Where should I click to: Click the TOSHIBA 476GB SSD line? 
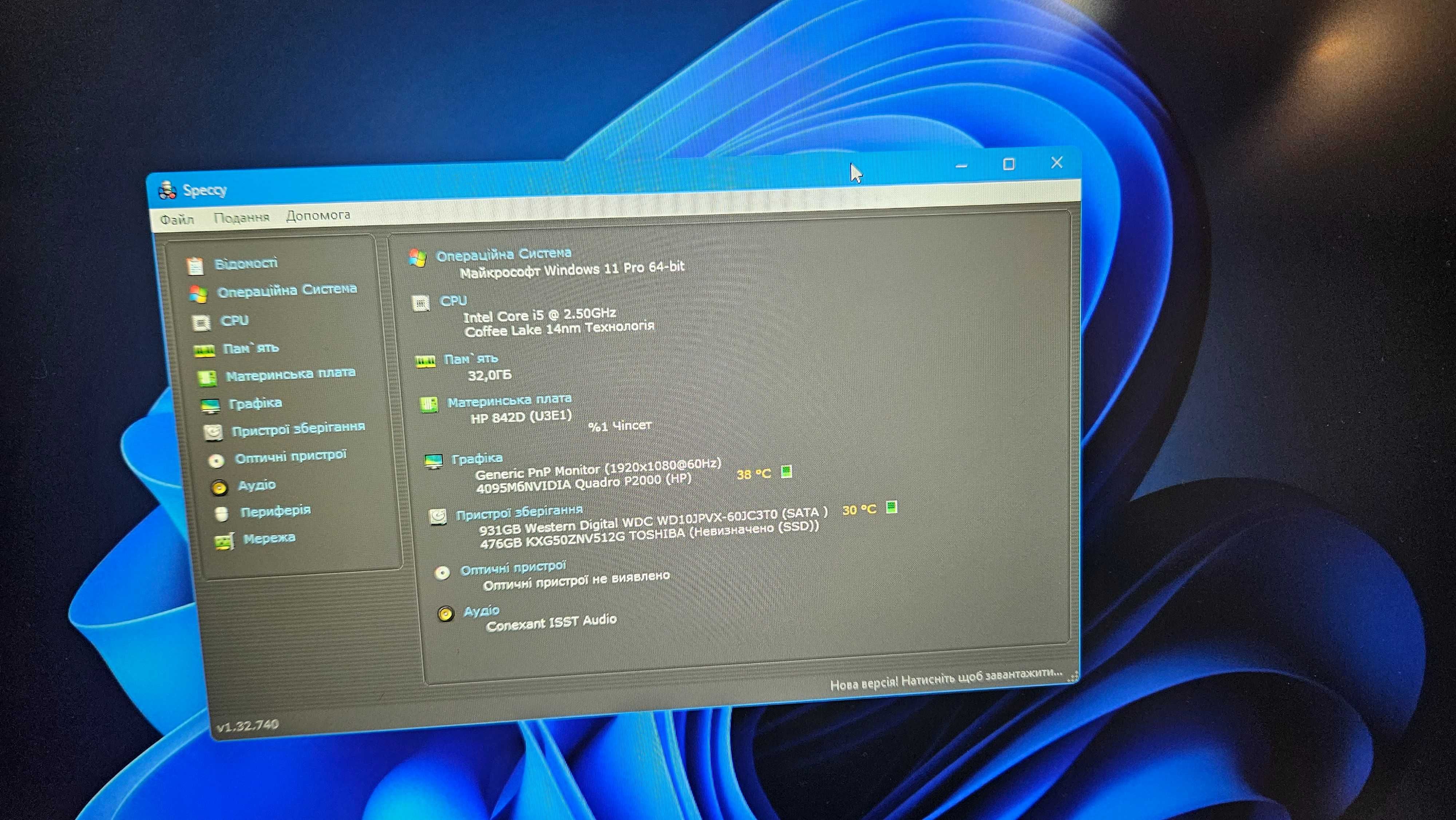tap(649, 535)
